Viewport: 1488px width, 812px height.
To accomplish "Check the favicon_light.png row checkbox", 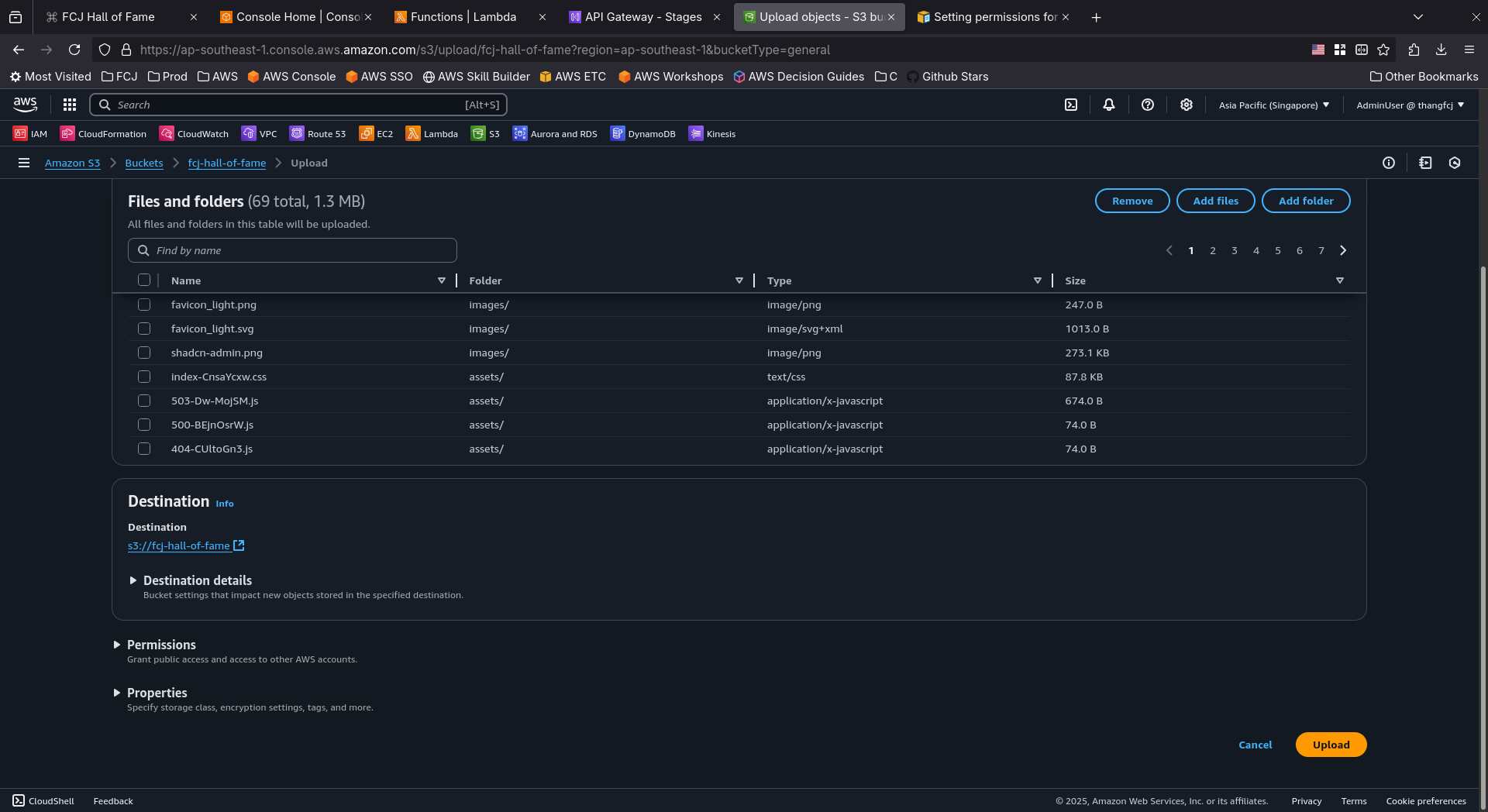I will 144,304.
